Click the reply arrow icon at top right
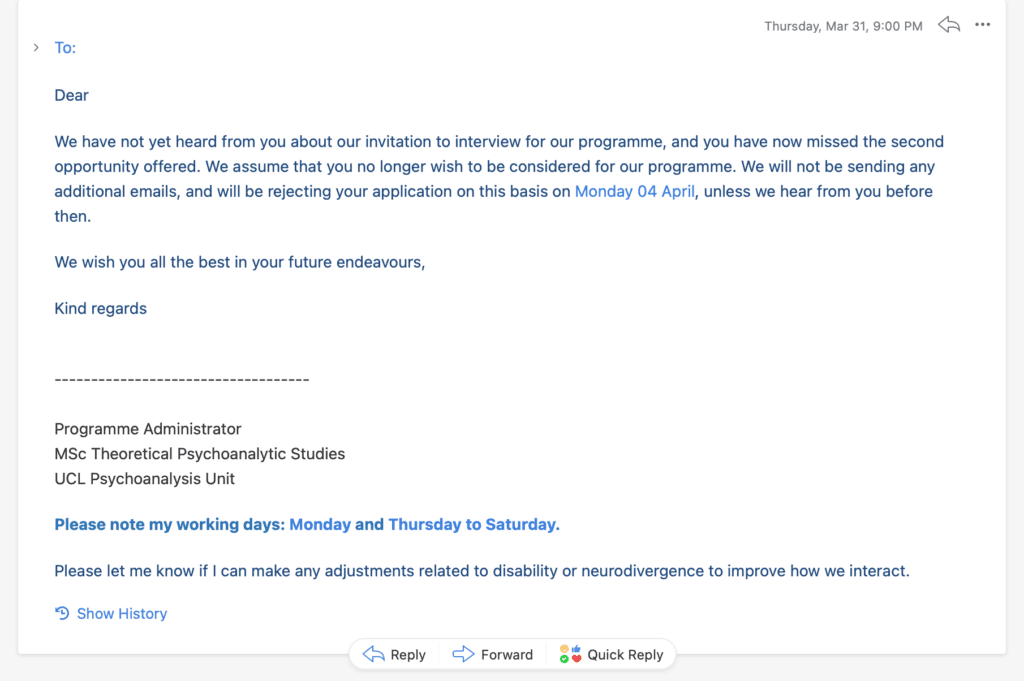Image resolution: width=1024 pixels, height=681 pixels. pos(949,25)
